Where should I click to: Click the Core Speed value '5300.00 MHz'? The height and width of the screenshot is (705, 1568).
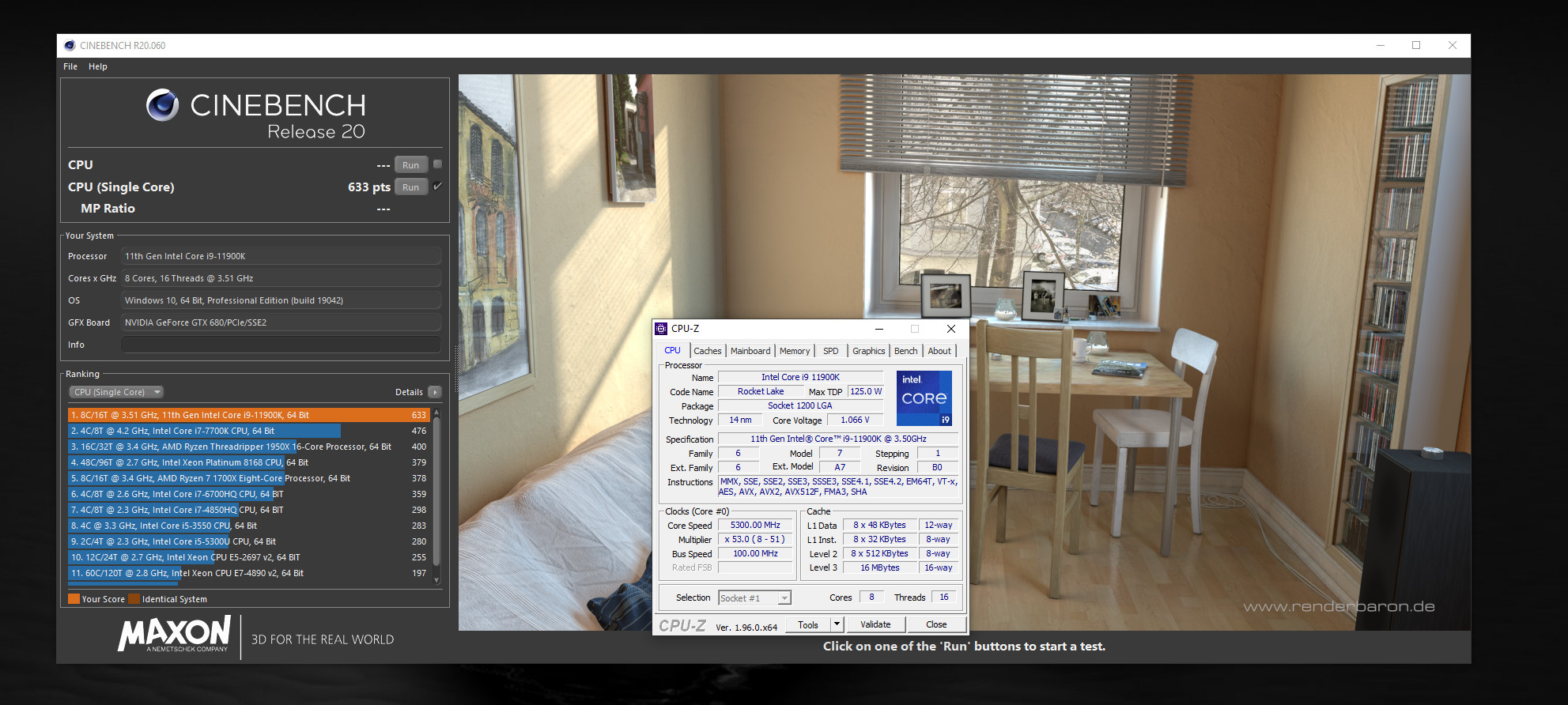(755, 525)
